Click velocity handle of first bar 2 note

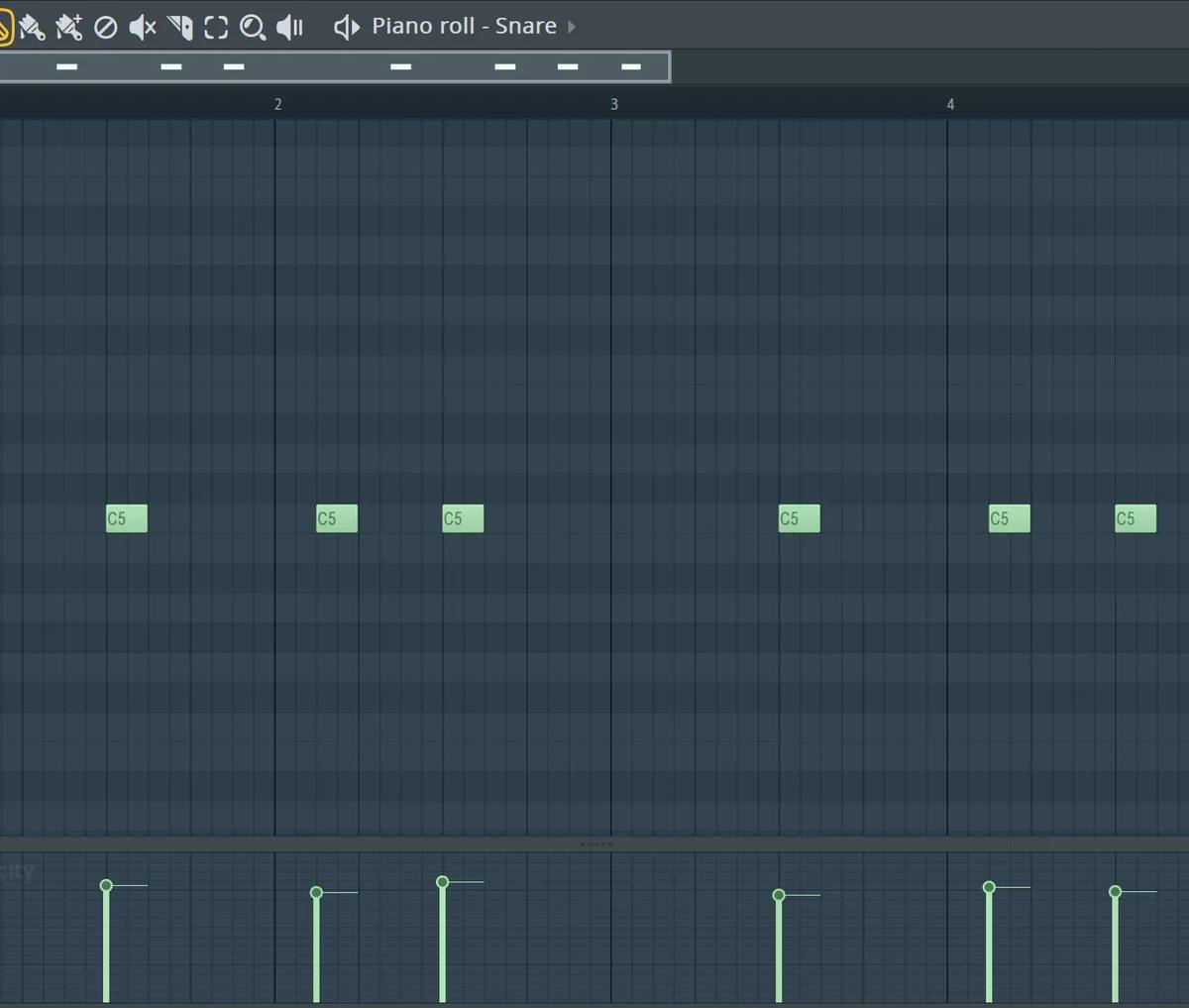[316, 893]
